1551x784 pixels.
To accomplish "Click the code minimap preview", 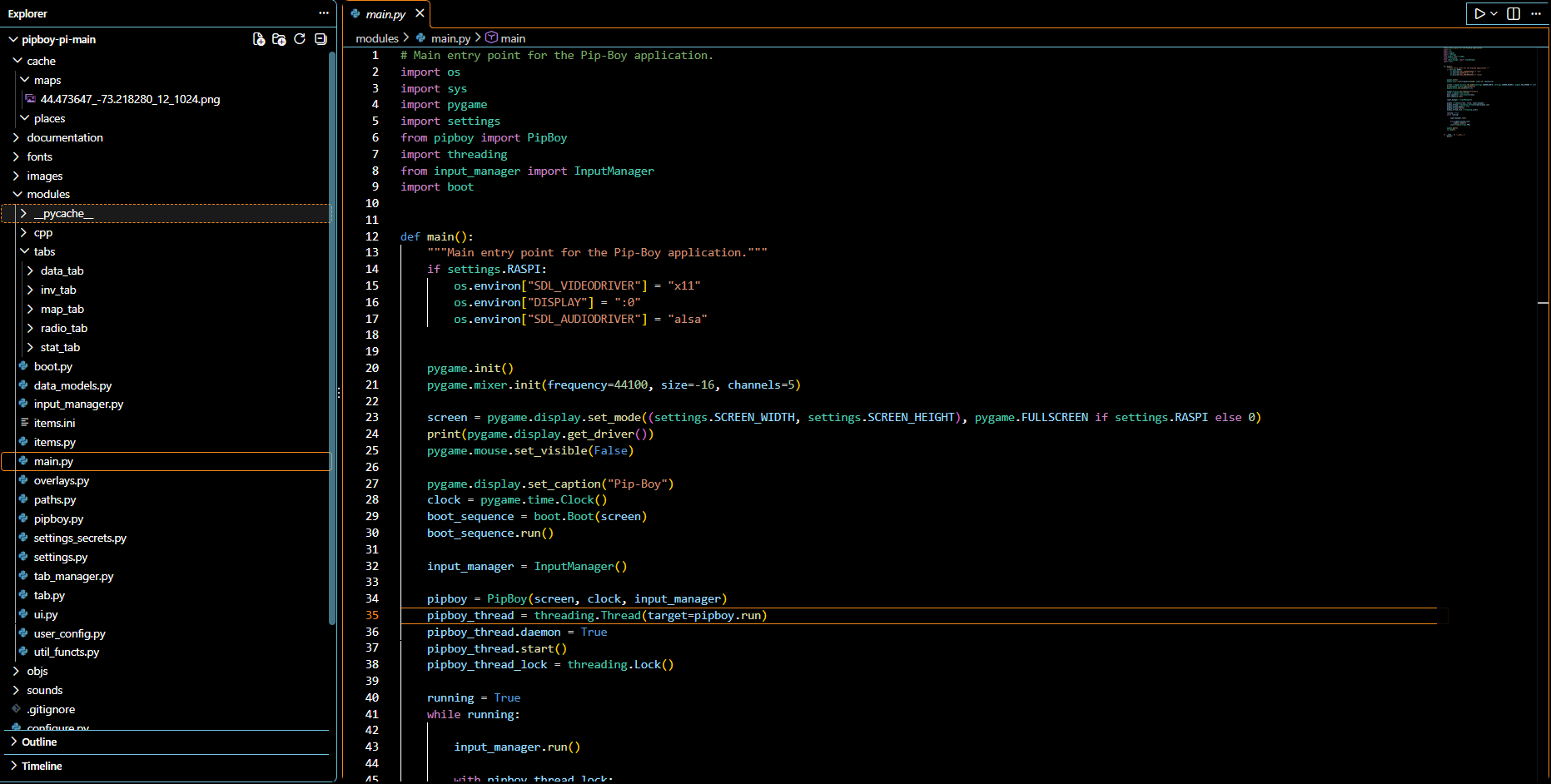I will click(x=1490, y=92).
